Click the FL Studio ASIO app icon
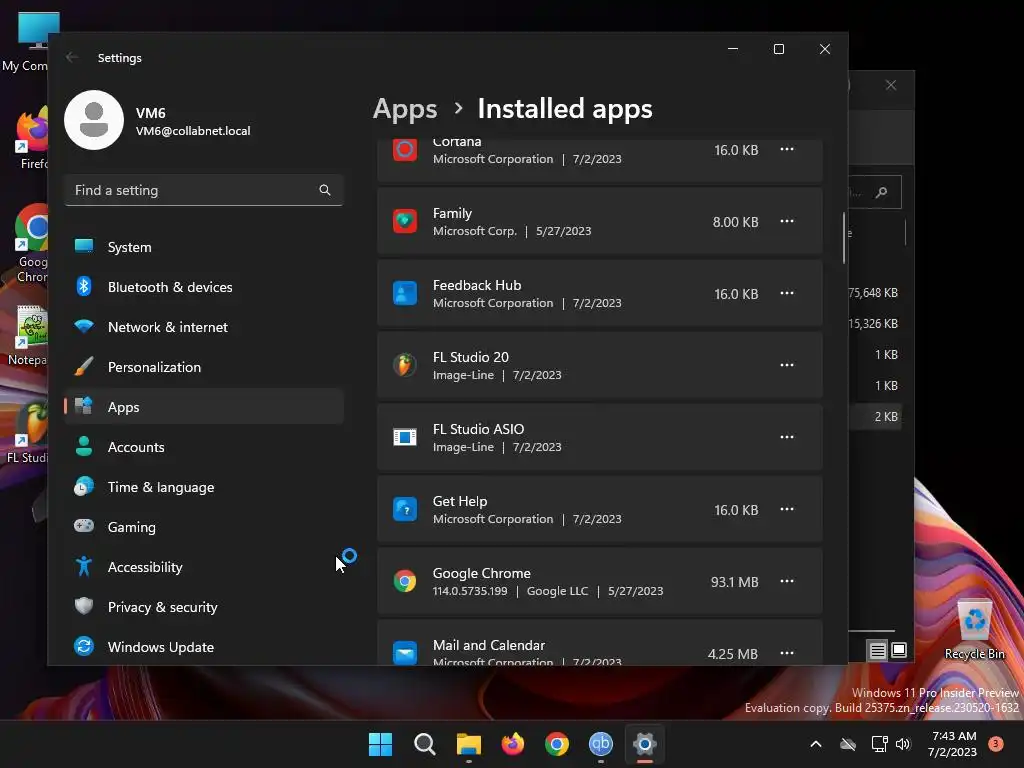 pos(405,437)
